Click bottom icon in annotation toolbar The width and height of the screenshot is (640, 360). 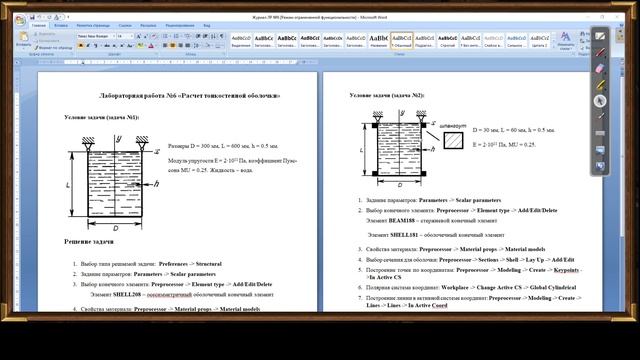(x=600, y=166)
